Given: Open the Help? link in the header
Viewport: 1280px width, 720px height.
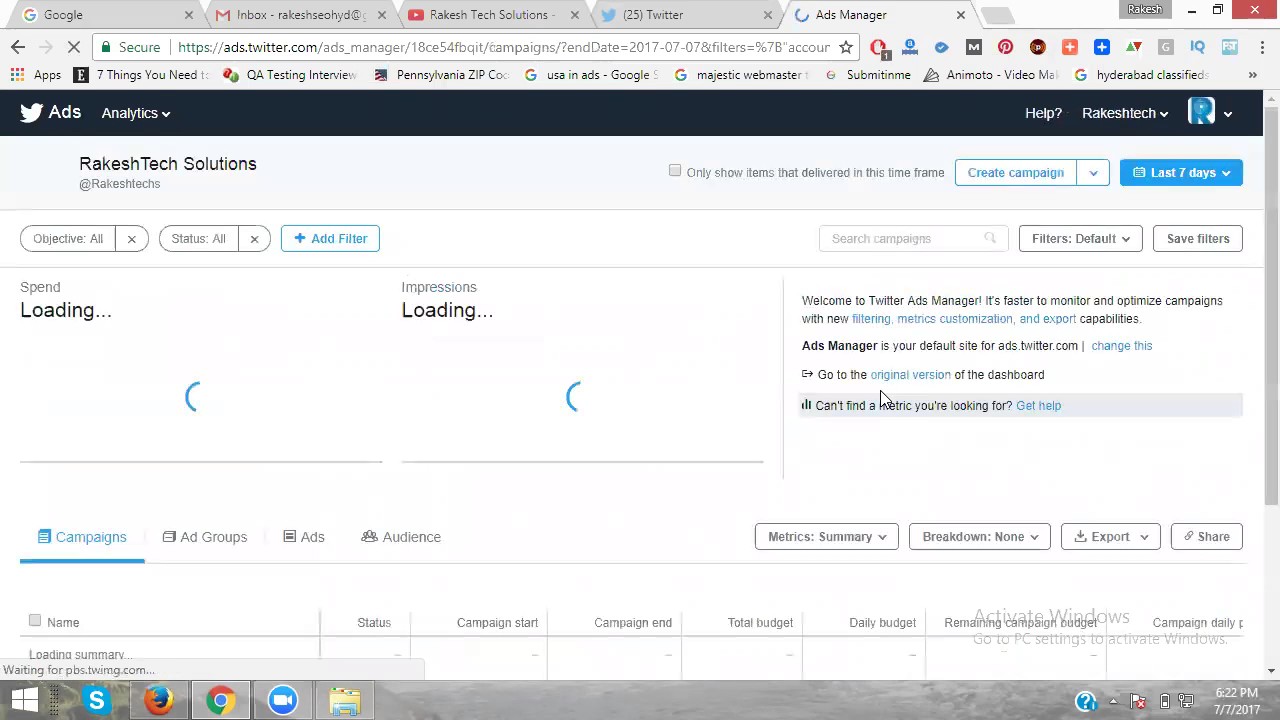Looking at the screenshot, I should pyautogui.click(x=1043, y=113).
